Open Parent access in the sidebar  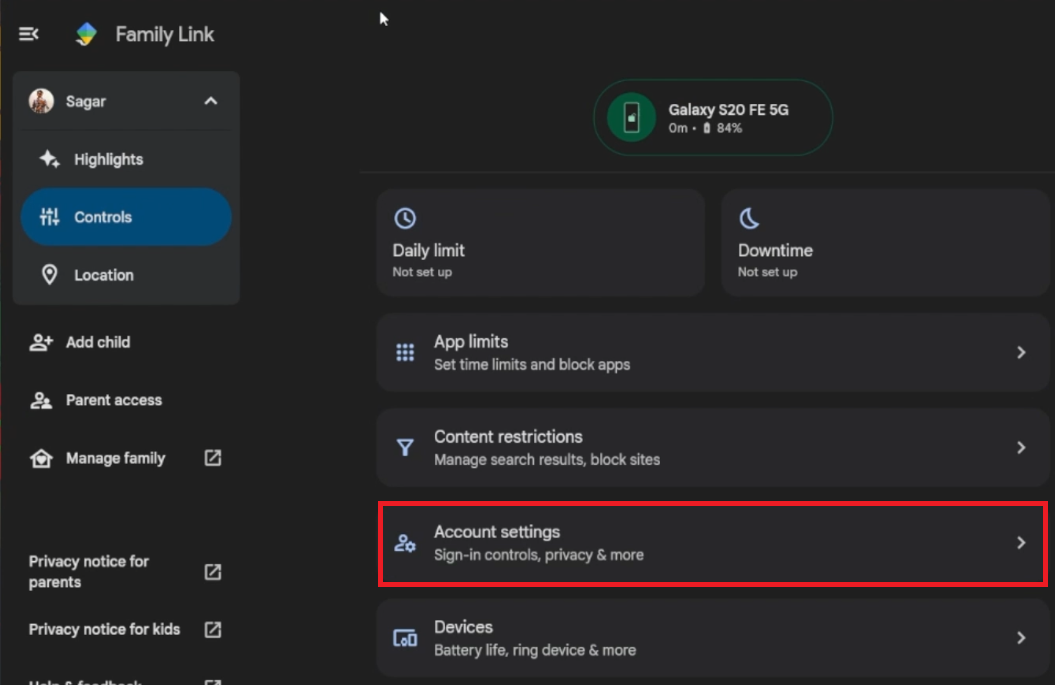[126, 400]
